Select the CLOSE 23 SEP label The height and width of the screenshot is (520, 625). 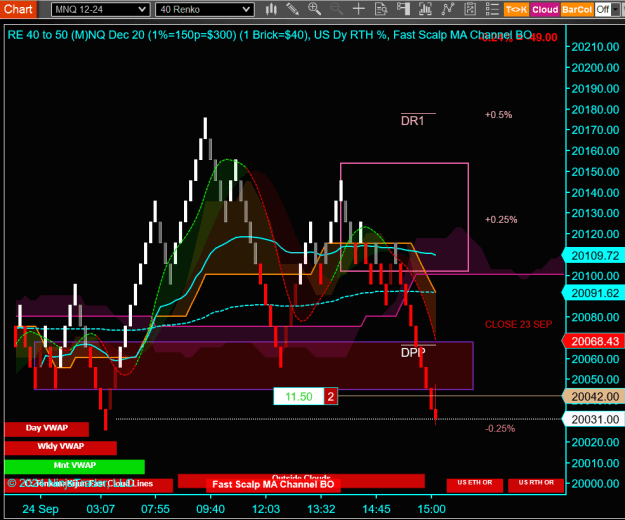[x=519, y=324]
